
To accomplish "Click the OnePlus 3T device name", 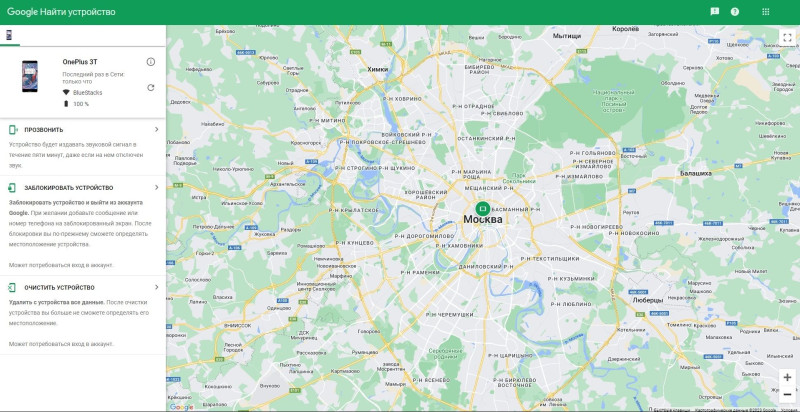I will (80, 62).
